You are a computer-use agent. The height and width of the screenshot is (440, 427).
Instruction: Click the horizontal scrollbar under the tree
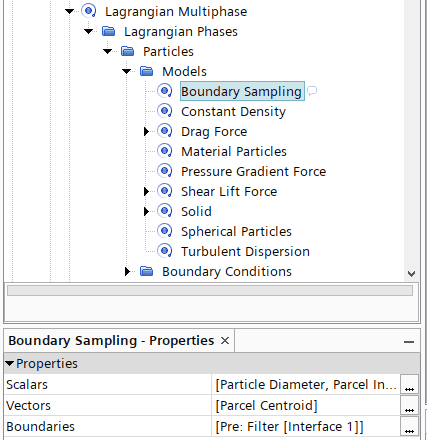point(210,290)
